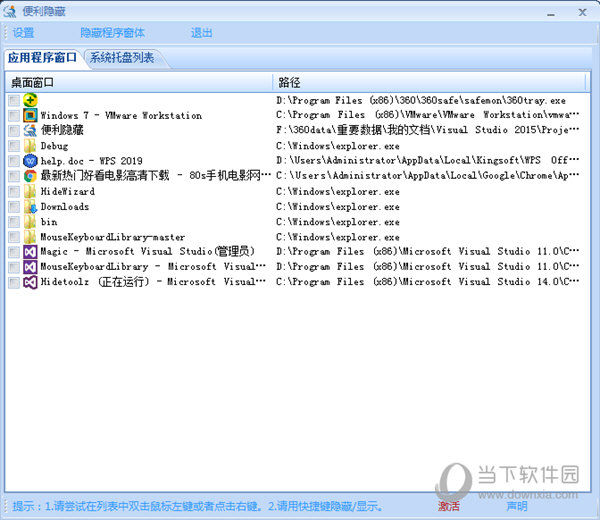This screenshot has width=600, height=520.
Task: Click the 便利隐藏 app icon in list
Action: click(x=30, y=130)
